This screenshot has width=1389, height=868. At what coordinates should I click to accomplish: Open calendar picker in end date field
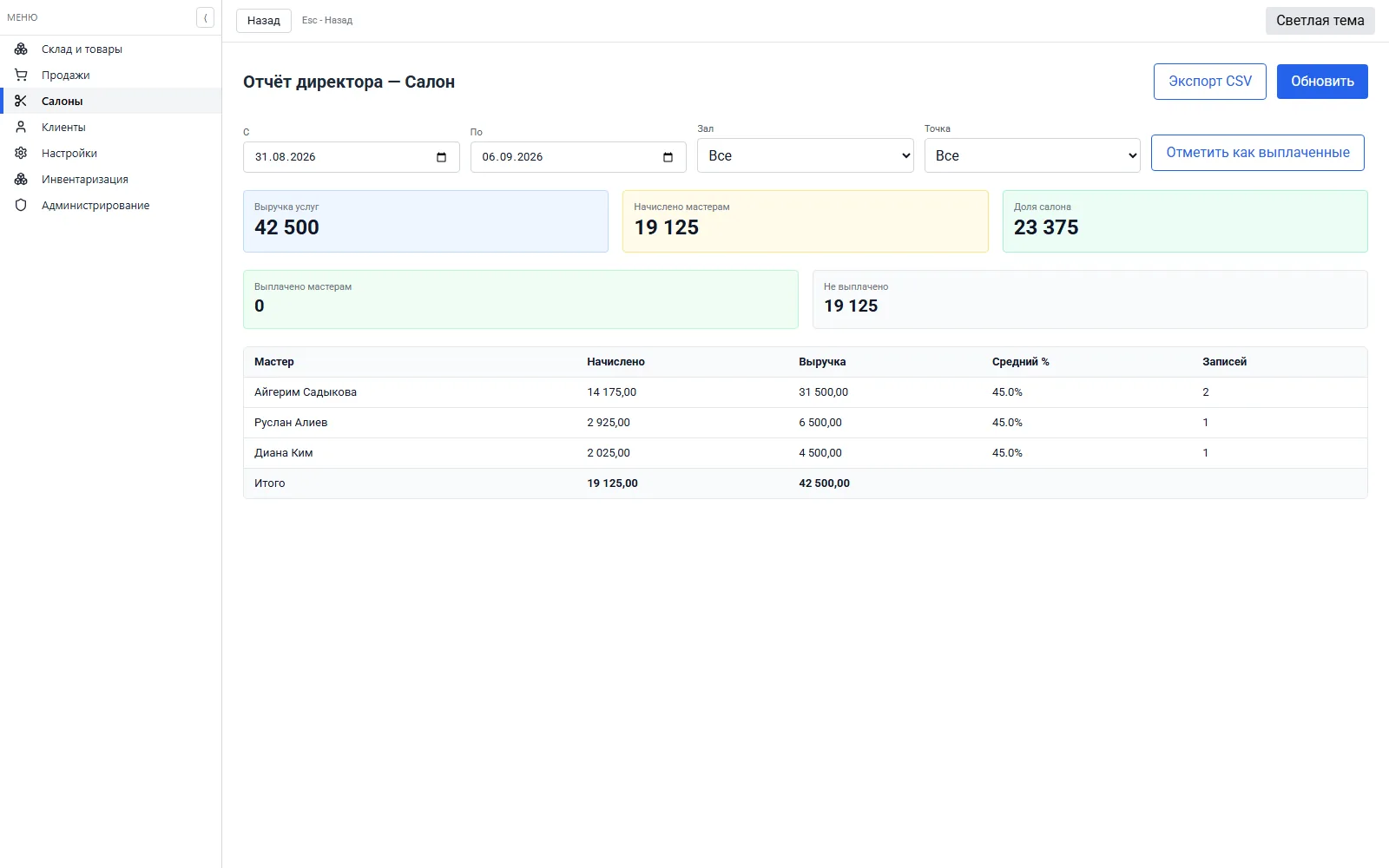tap(668, 157)
